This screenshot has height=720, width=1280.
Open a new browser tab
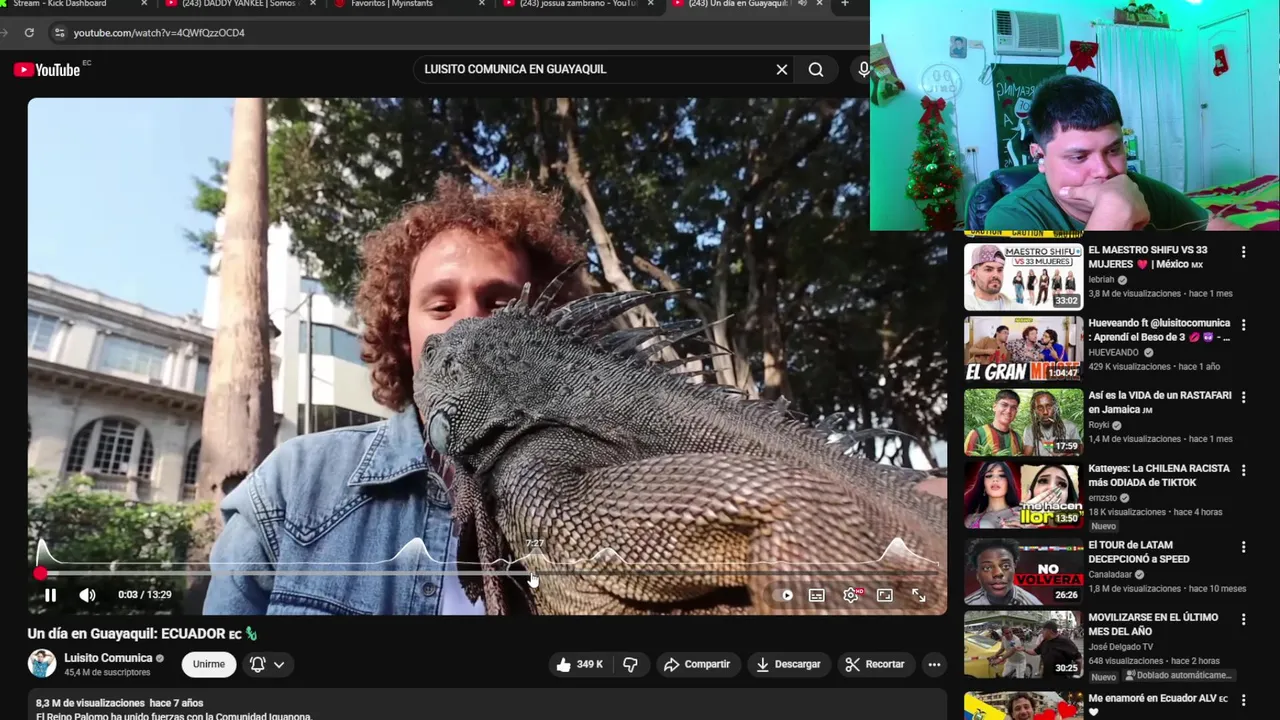coord(845,4)
